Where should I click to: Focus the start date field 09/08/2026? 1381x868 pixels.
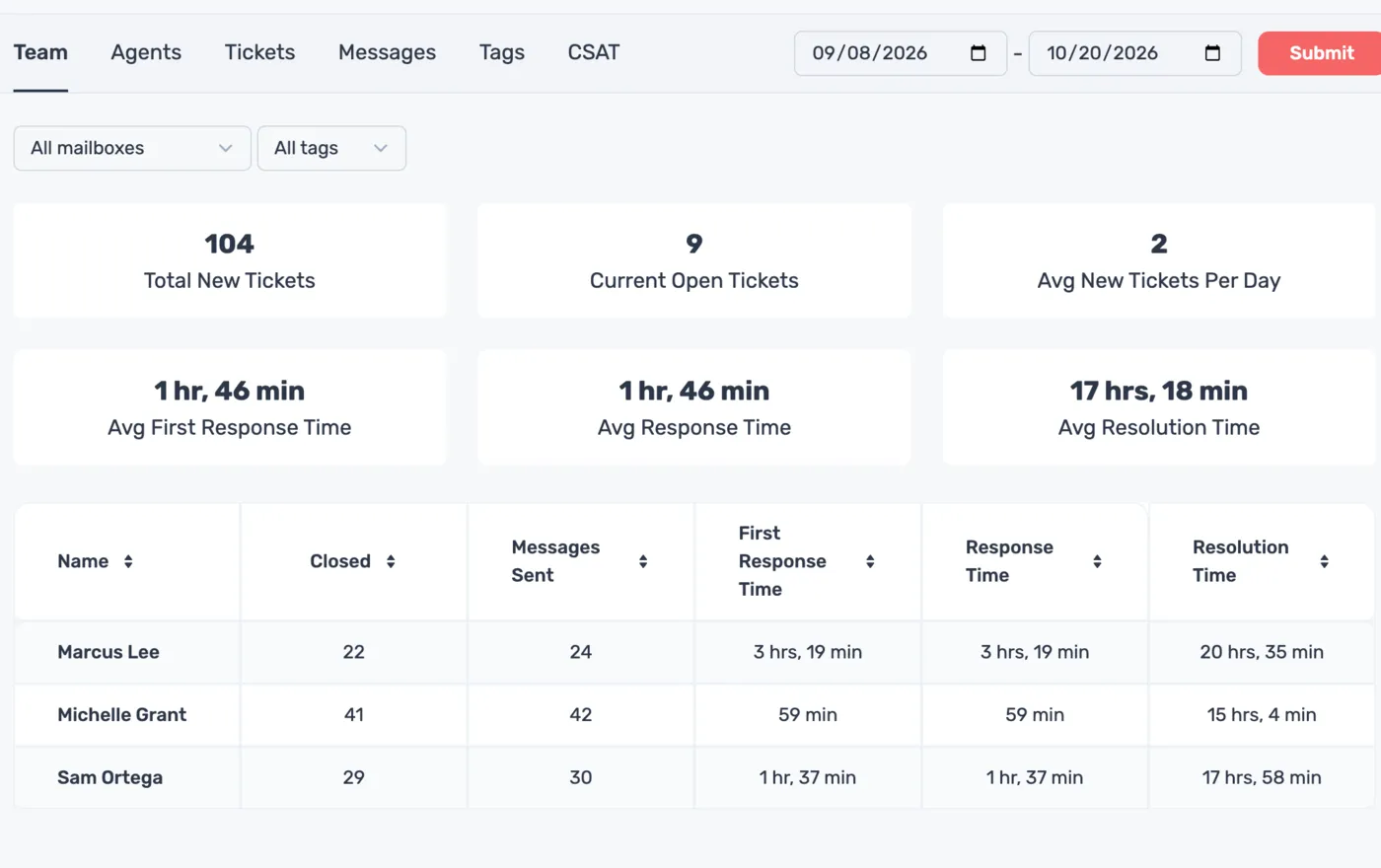tap(901, 53)
